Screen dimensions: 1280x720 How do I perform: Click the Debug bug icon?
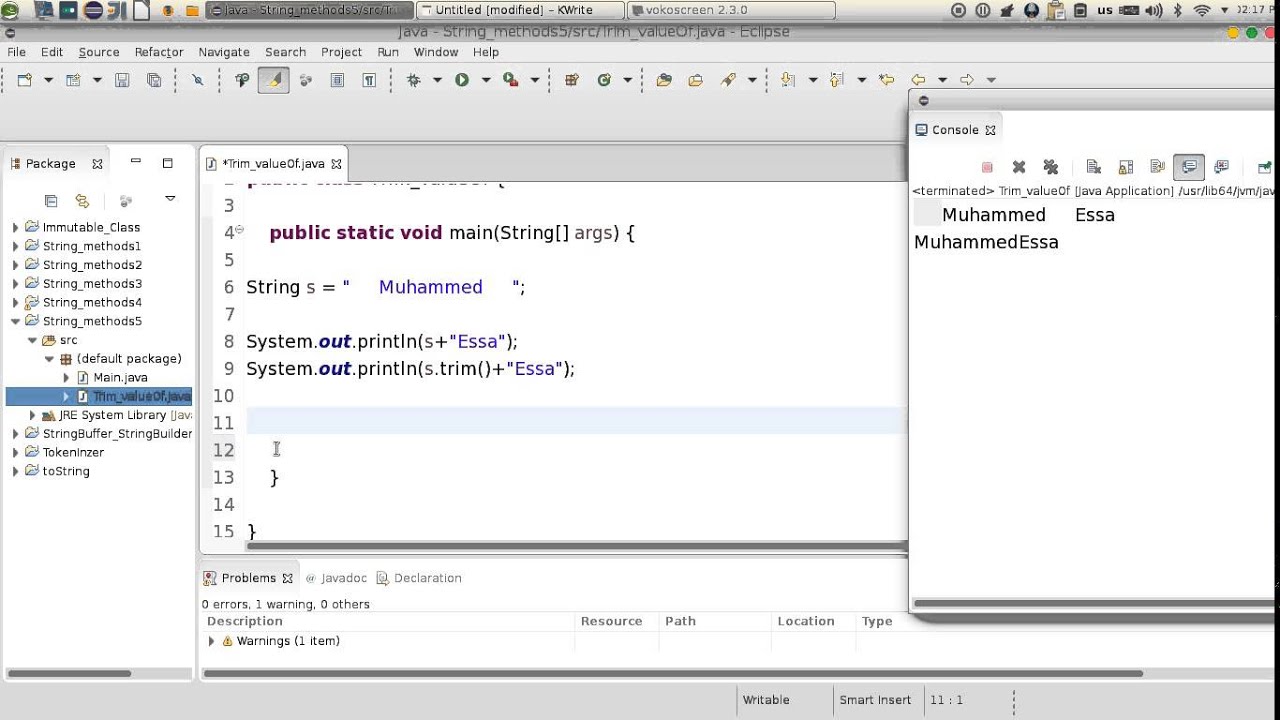413,80
